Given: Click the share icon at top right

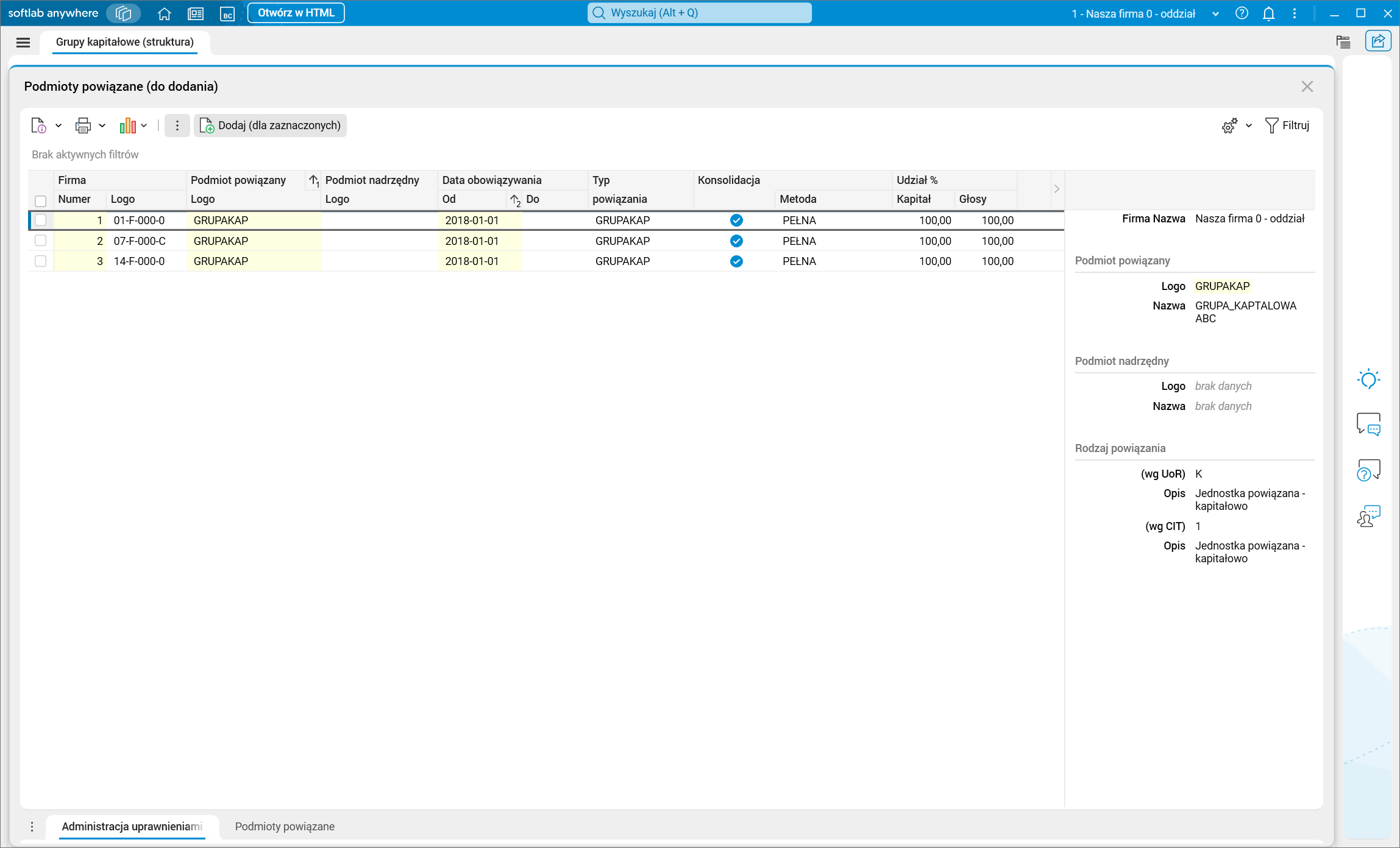Looking at the screenshot, I should pyautogui.click(x=1377, y=41).
